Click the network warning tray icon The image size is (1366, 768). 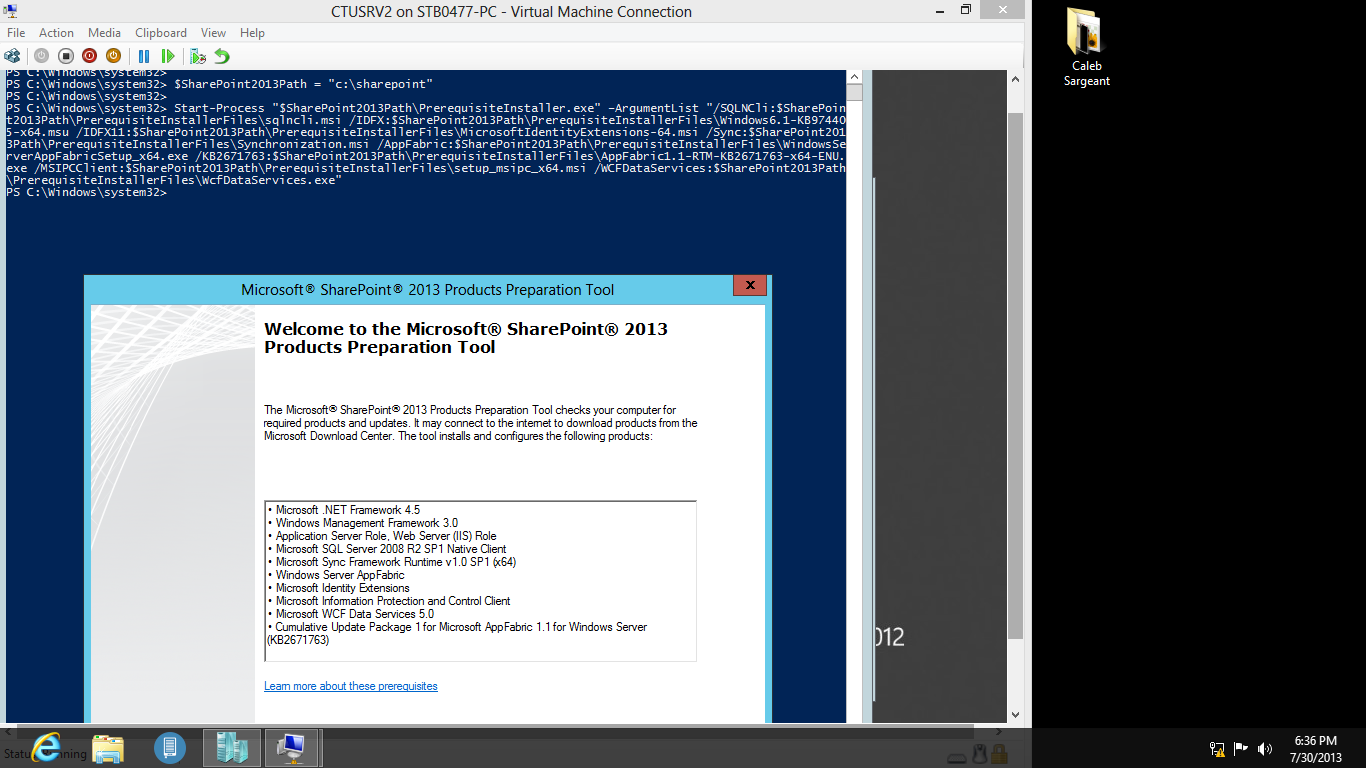click(1217, 748)
